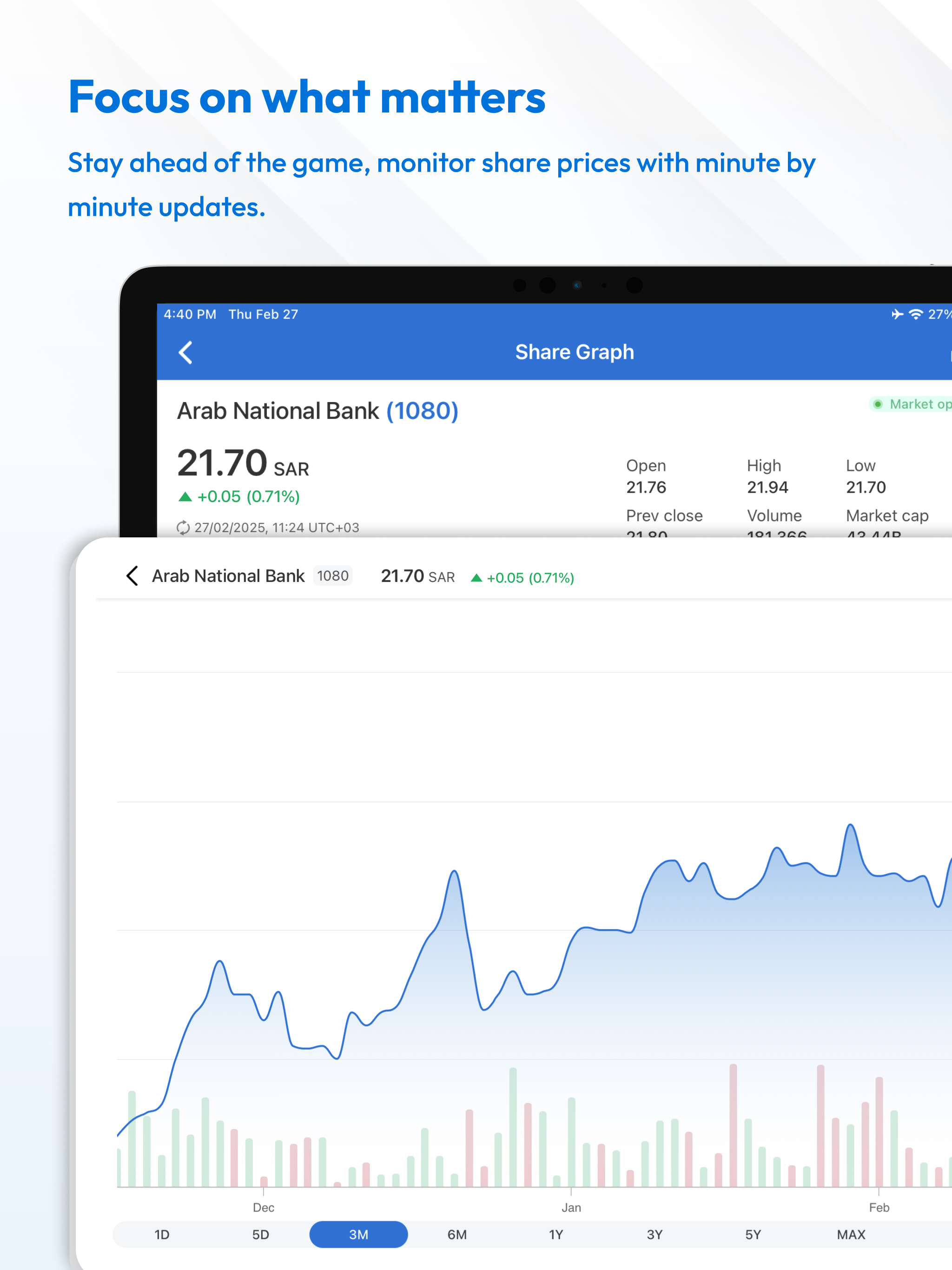The image size is (952, 1270).
Task: Tap the Focus on what matters headline
Action: click(x=307, y=96)
